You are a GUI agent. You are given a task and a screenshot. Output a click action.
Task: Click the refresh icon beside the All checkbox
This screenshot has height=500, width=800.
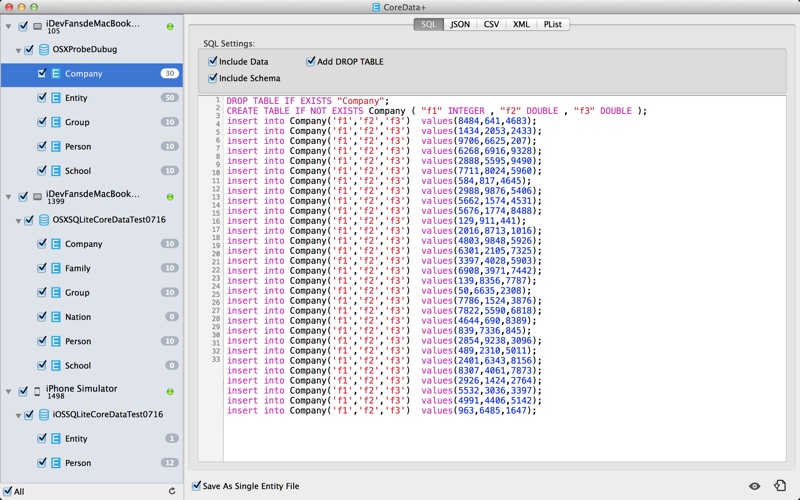coord(172,491)
